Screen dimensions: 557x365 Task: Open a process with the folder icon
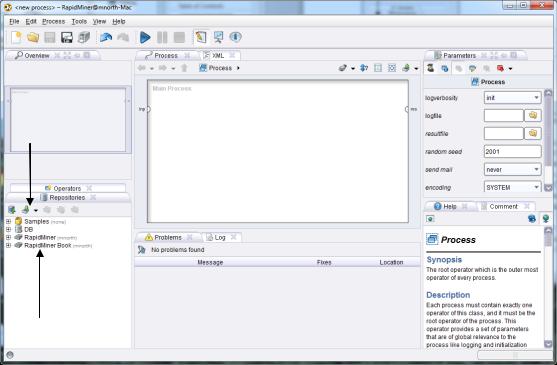(x=33, y=37)
